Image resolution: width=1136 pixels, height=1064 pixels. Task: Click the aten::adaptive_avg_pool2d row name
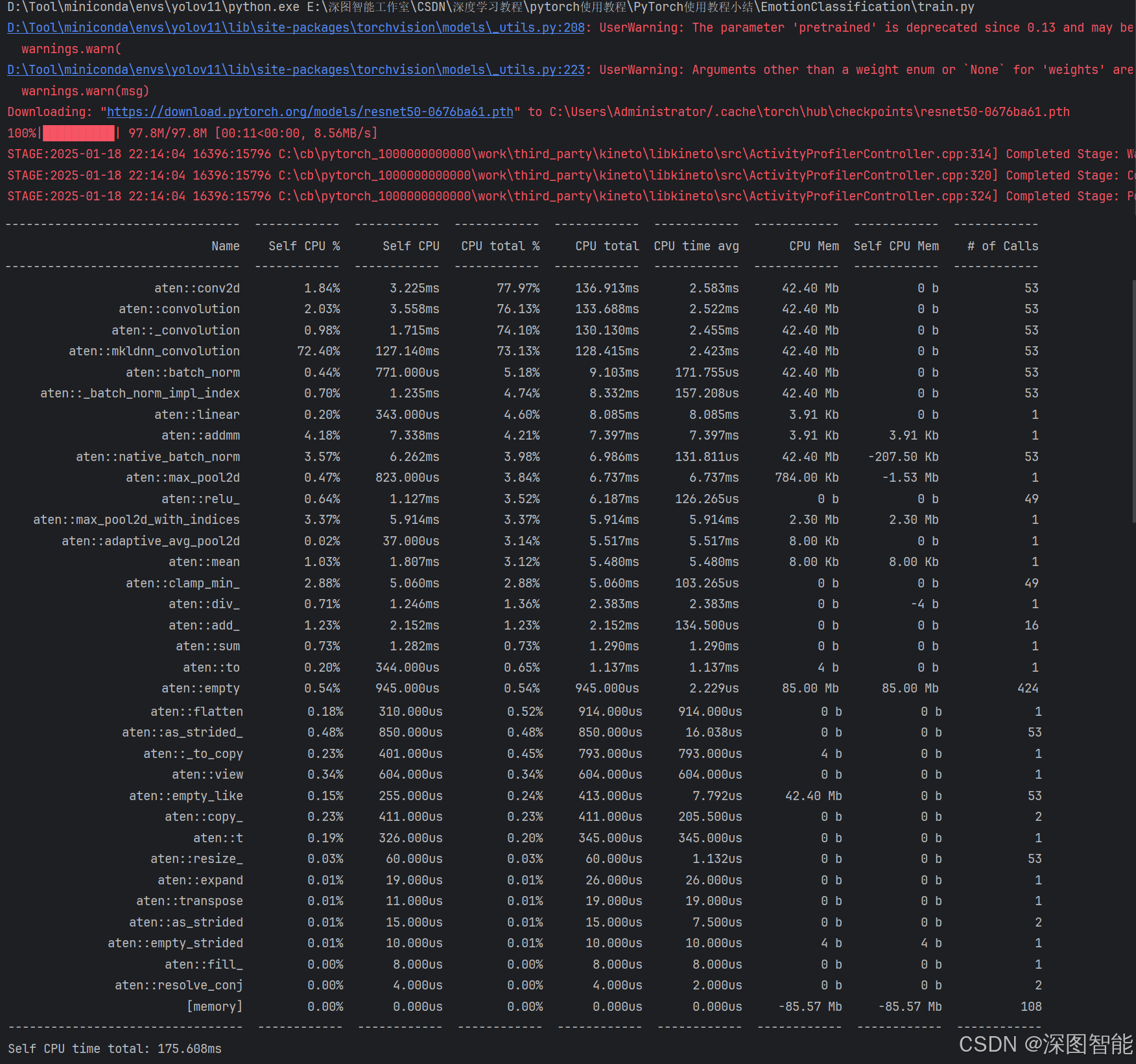pos(150,541)
